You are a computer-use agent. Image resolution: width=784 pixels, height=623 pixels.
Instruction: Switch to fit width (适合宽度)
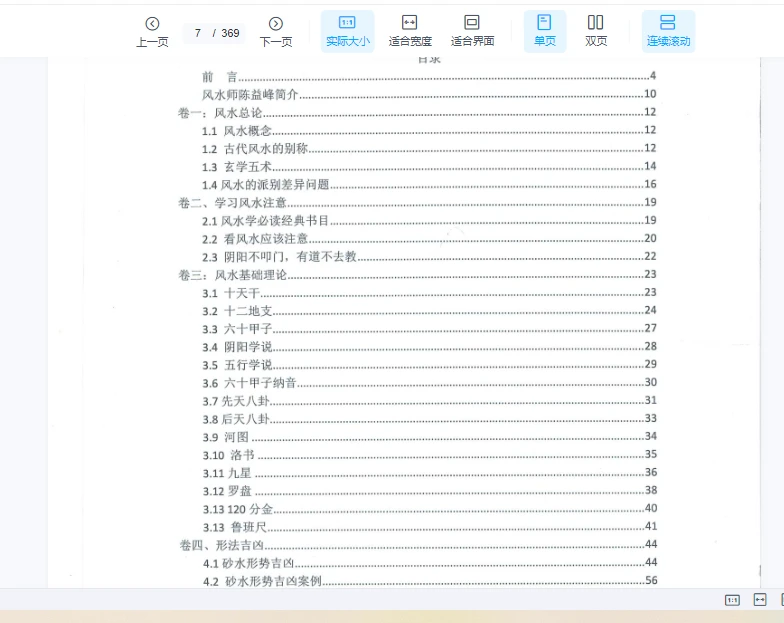(x=410, y=31)
